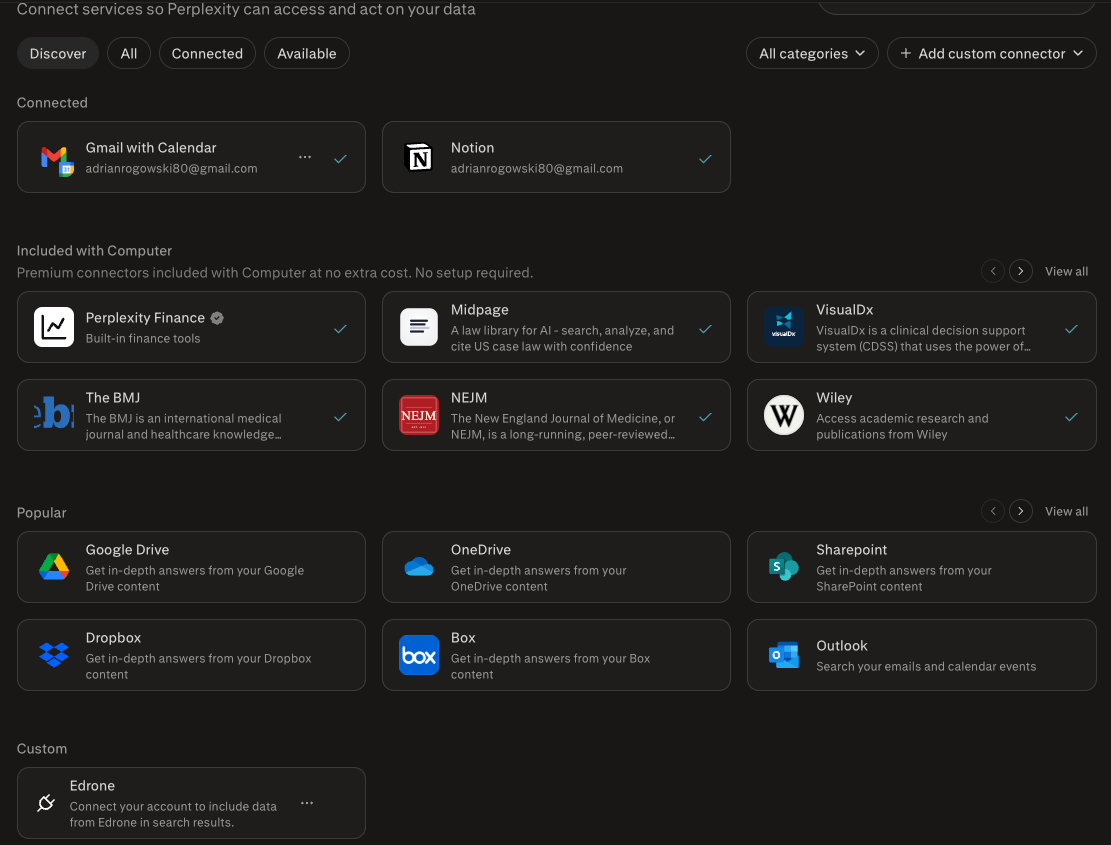
Task: Click the Gmail with Calendar logo icon
Action: 56,159
